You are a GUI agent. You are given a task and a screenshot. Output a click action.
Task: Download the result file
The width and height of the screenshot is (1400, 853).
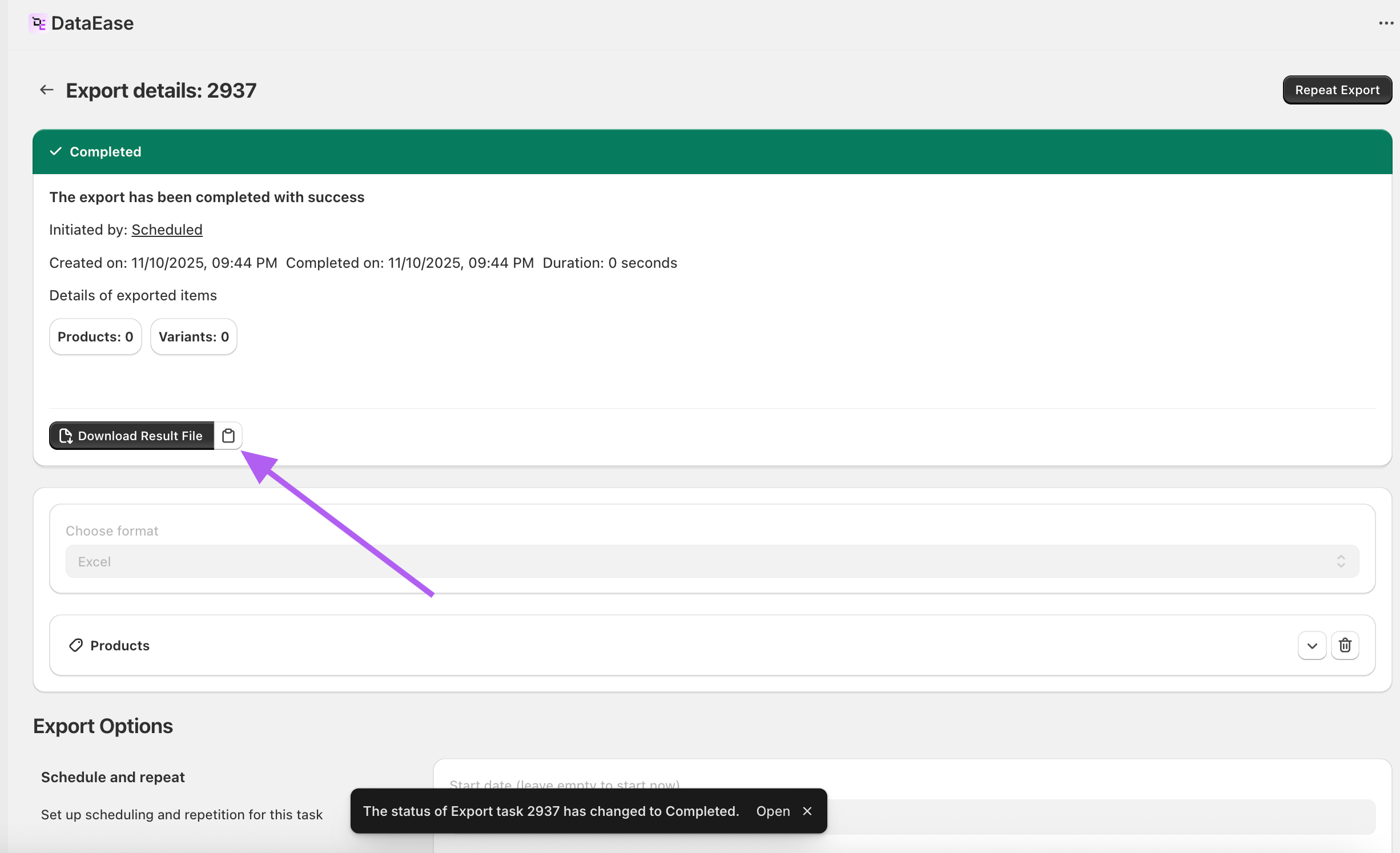tap(132, 436)
